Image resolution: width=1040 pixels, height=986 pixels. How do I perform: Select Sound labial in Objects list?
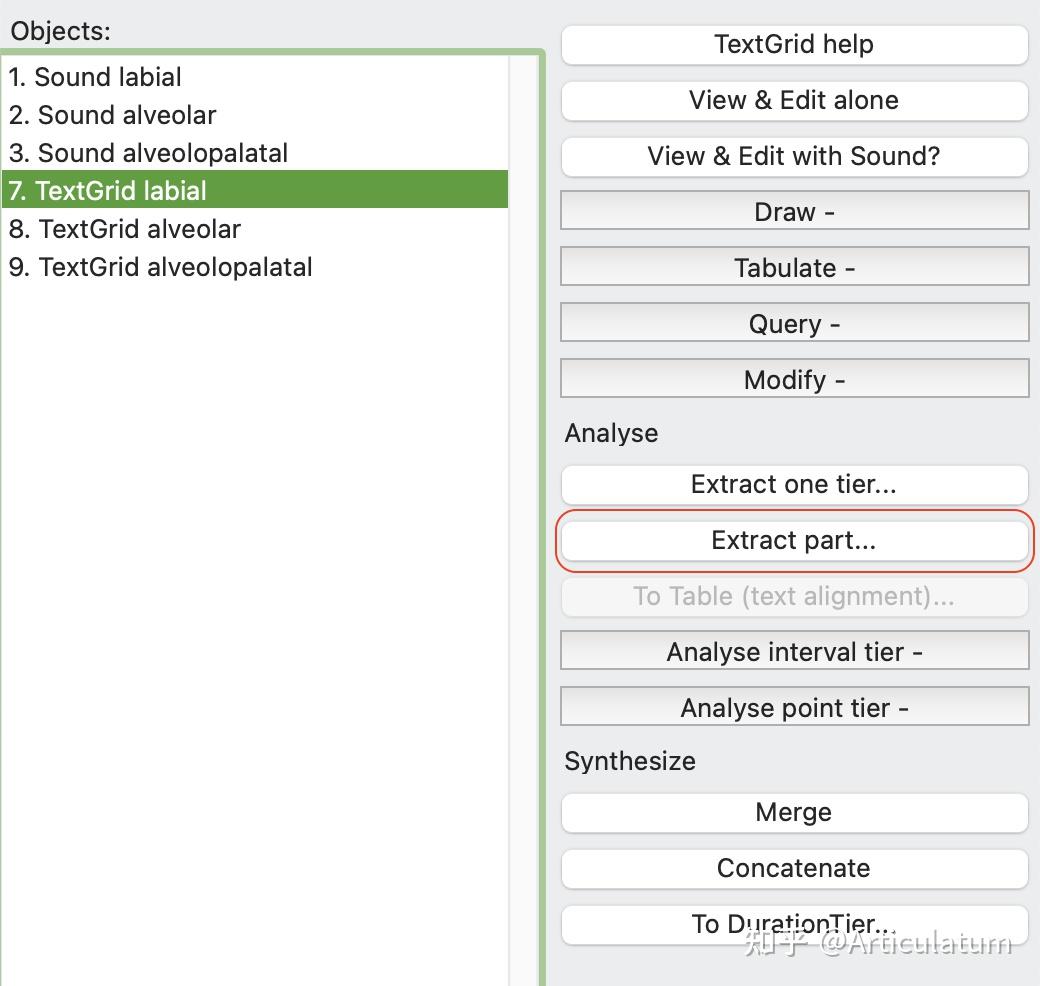96,77
